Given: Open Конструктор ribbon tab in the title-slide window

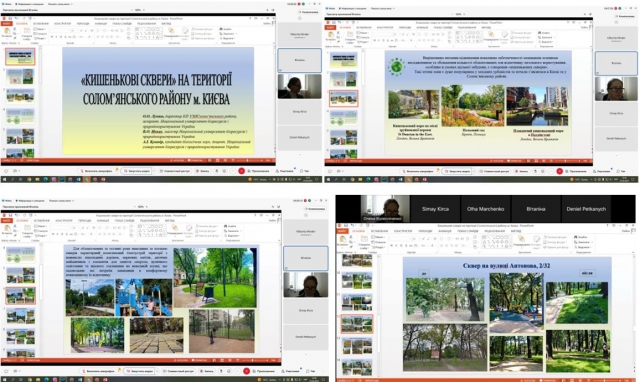Looking at the screenshot, I should tap(62, 24).
